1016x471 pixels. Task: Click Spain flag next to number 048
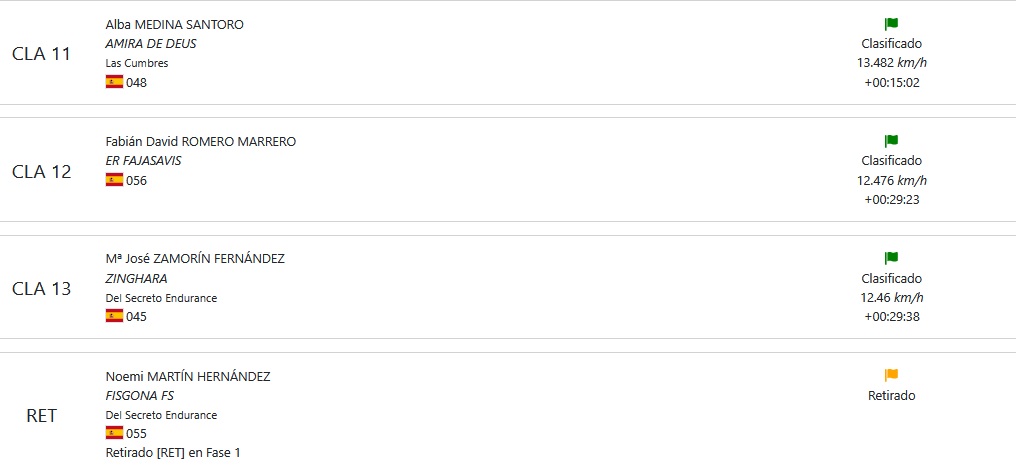click(114, 82)
